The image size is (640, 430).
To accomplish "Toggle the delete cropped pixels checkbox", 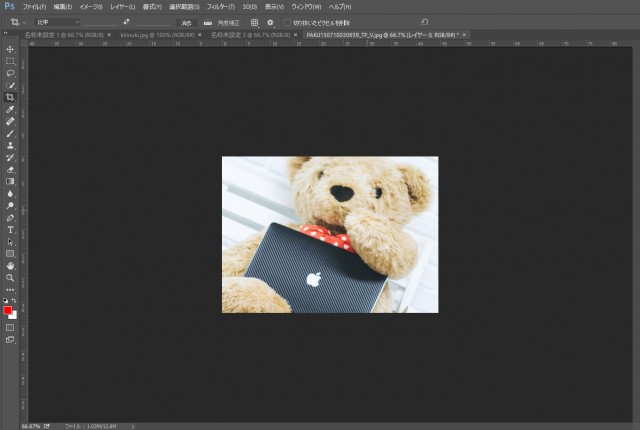I will 286,21.
